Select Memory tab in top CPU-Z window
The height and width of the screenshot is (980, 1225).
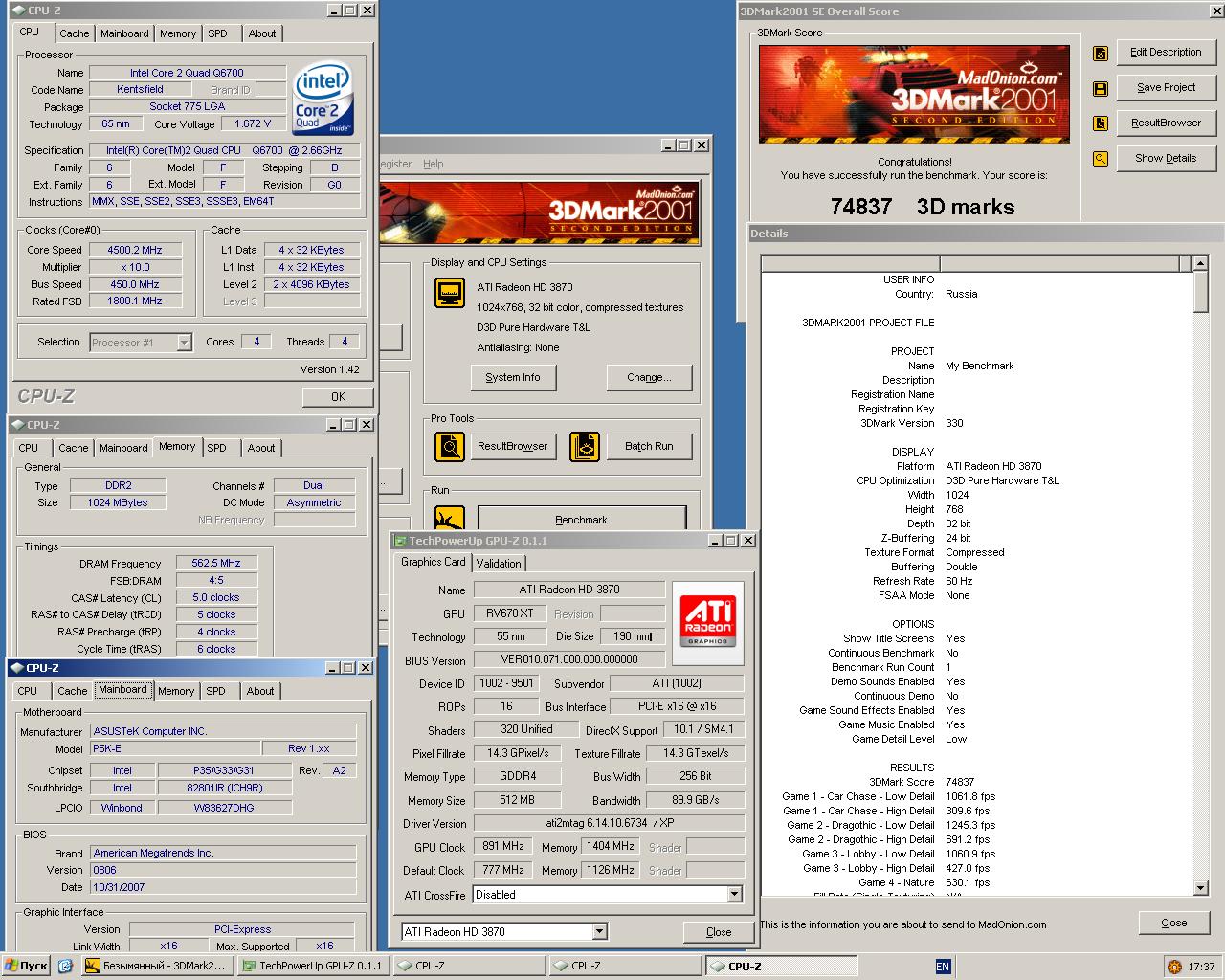(178, 33)
